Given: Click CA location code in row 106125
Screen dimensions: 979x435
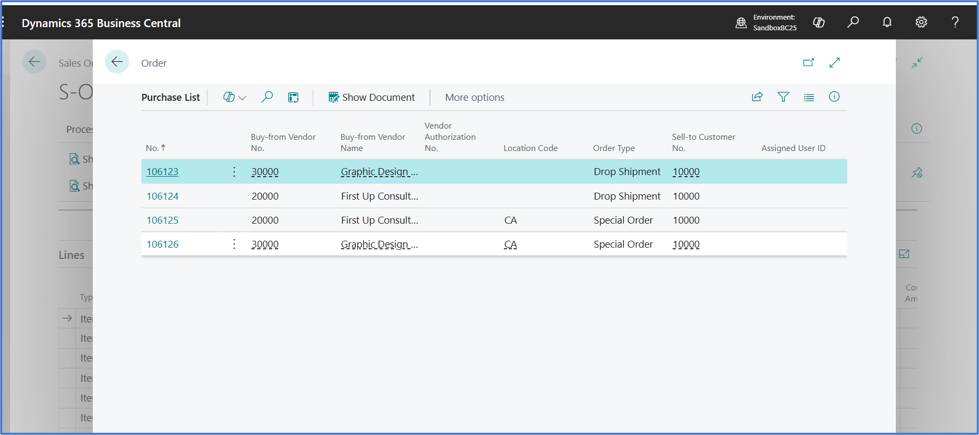Looking at the screenshot, I should 510,220.
